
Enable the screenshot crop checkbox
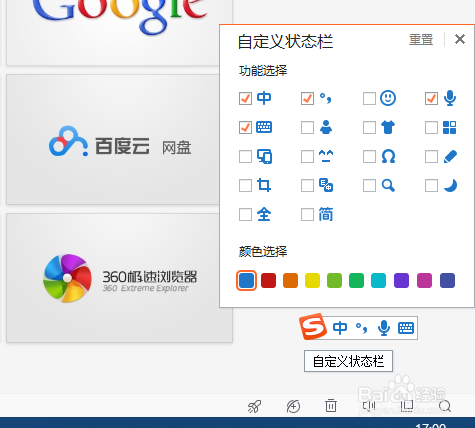click(x=245, y=186)
